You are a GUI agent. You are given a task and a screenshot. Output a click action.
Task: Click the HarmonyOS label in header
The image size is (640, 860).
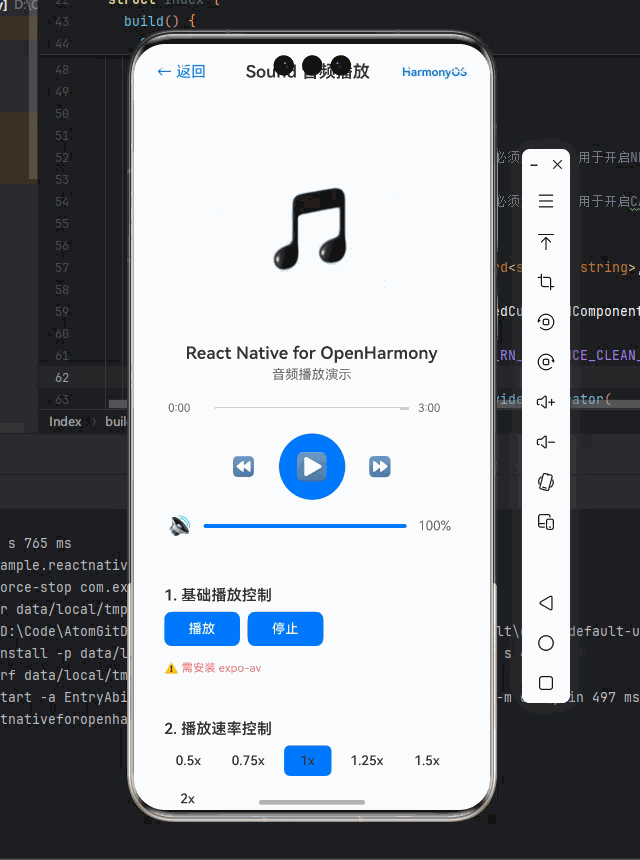coord(434,72)
